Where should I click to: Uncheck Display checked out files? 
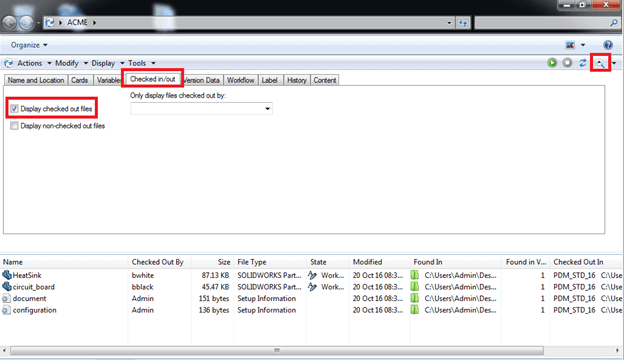click(14, 109)
